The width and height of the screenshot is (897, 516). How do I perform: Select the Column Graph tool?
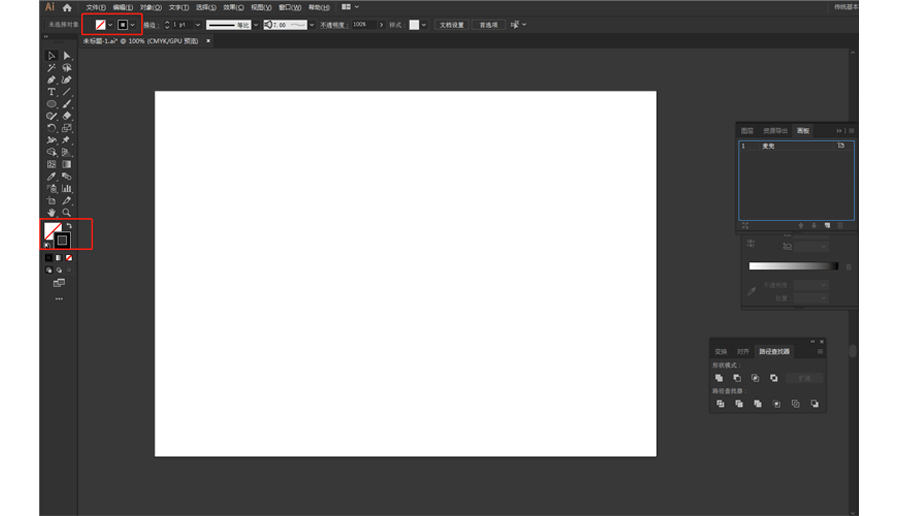67,188
